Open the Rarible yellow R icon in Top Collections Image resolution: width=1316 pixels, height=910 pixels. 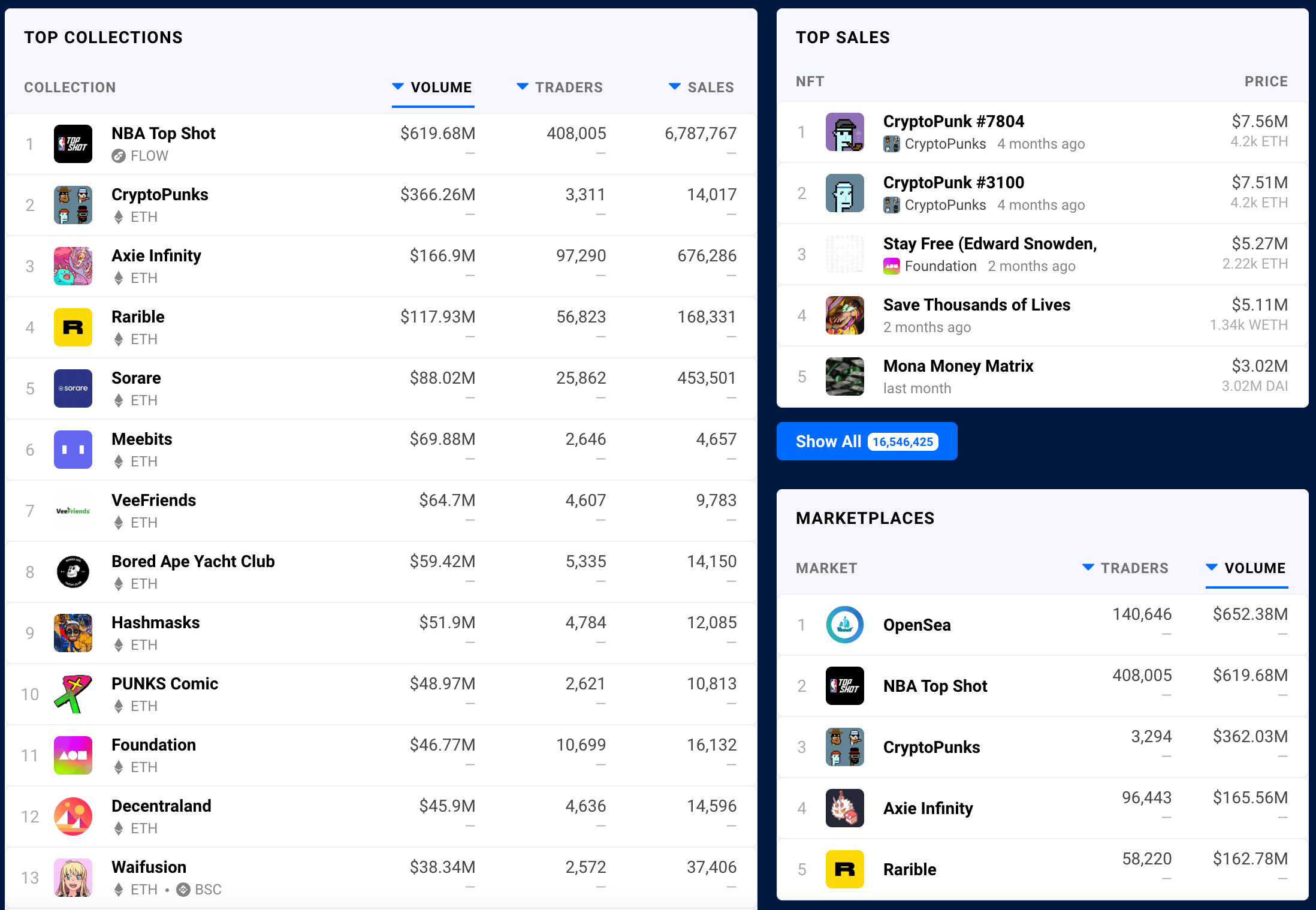coord(73,327)
